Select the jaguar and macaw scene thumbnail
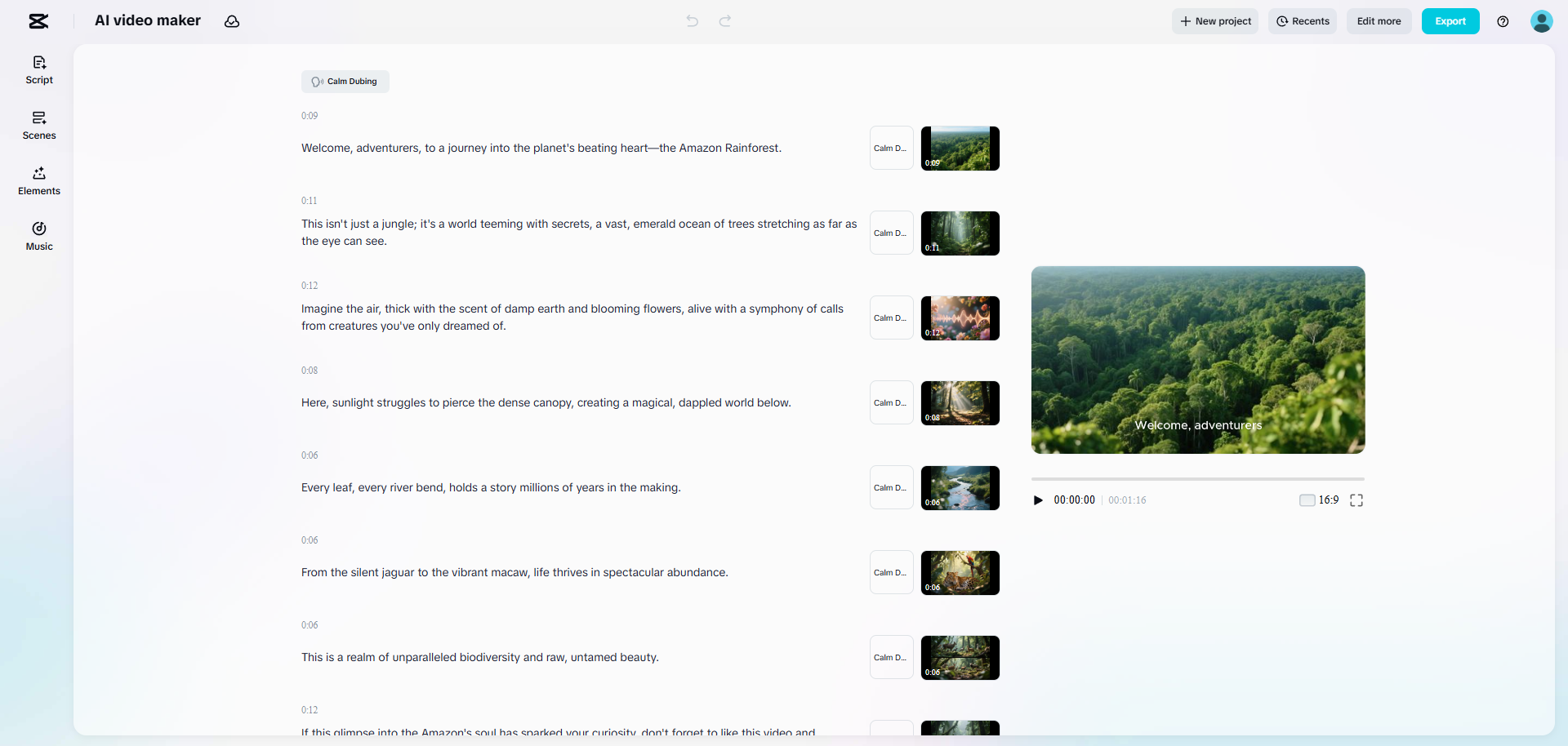 pos(960,573)
